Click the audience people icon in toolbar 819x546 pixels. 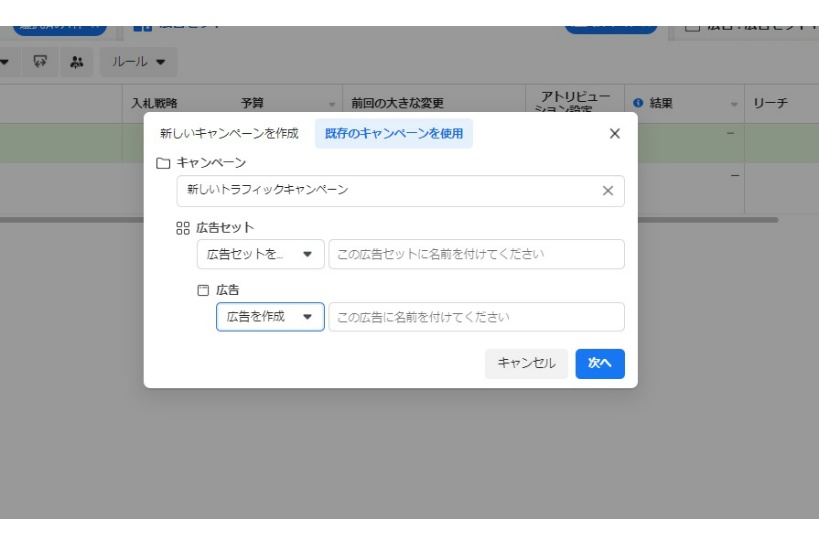tap(77, 62)
